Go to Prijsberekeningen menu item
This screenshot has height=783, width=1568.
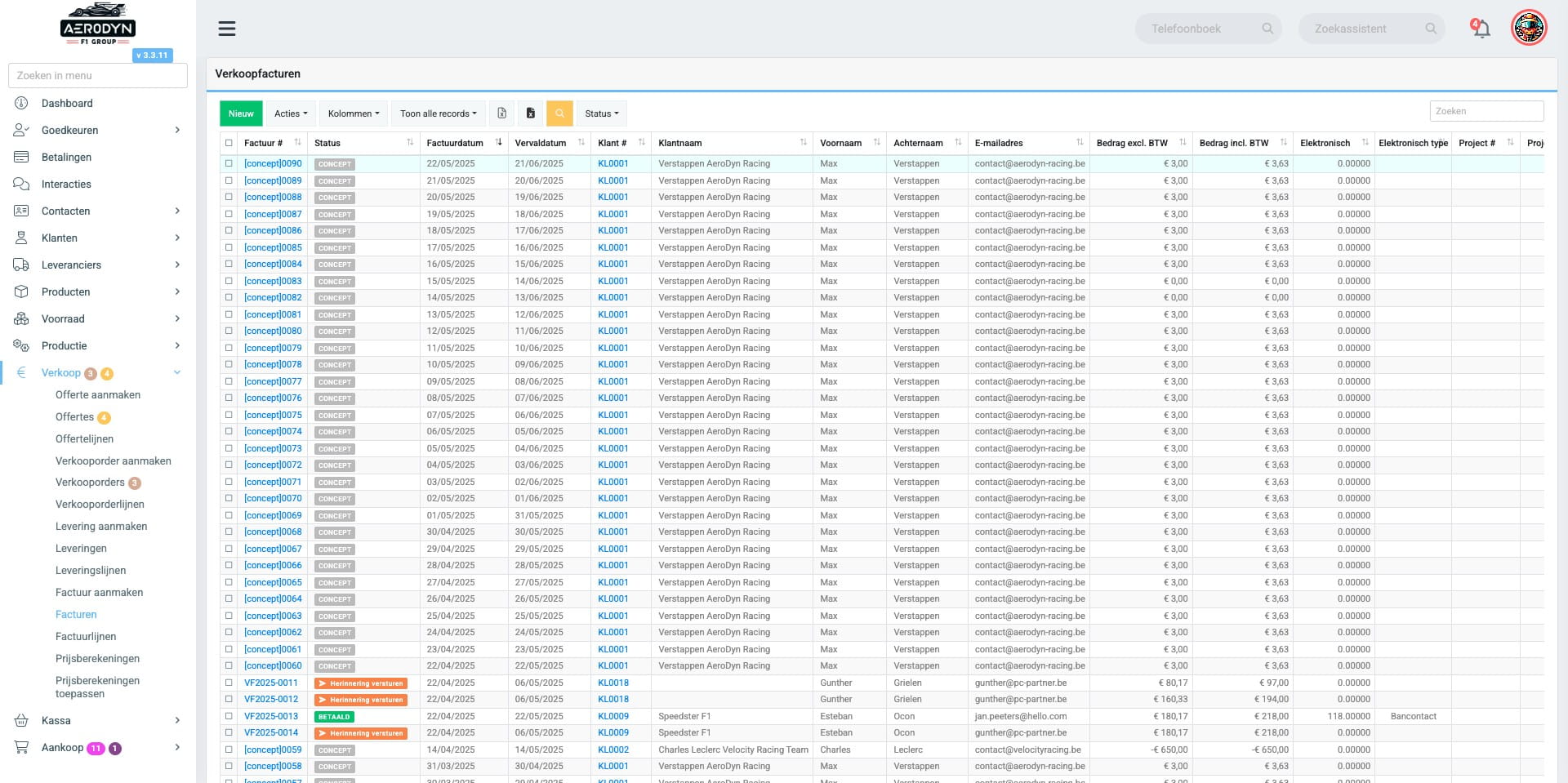click(97, 659)
